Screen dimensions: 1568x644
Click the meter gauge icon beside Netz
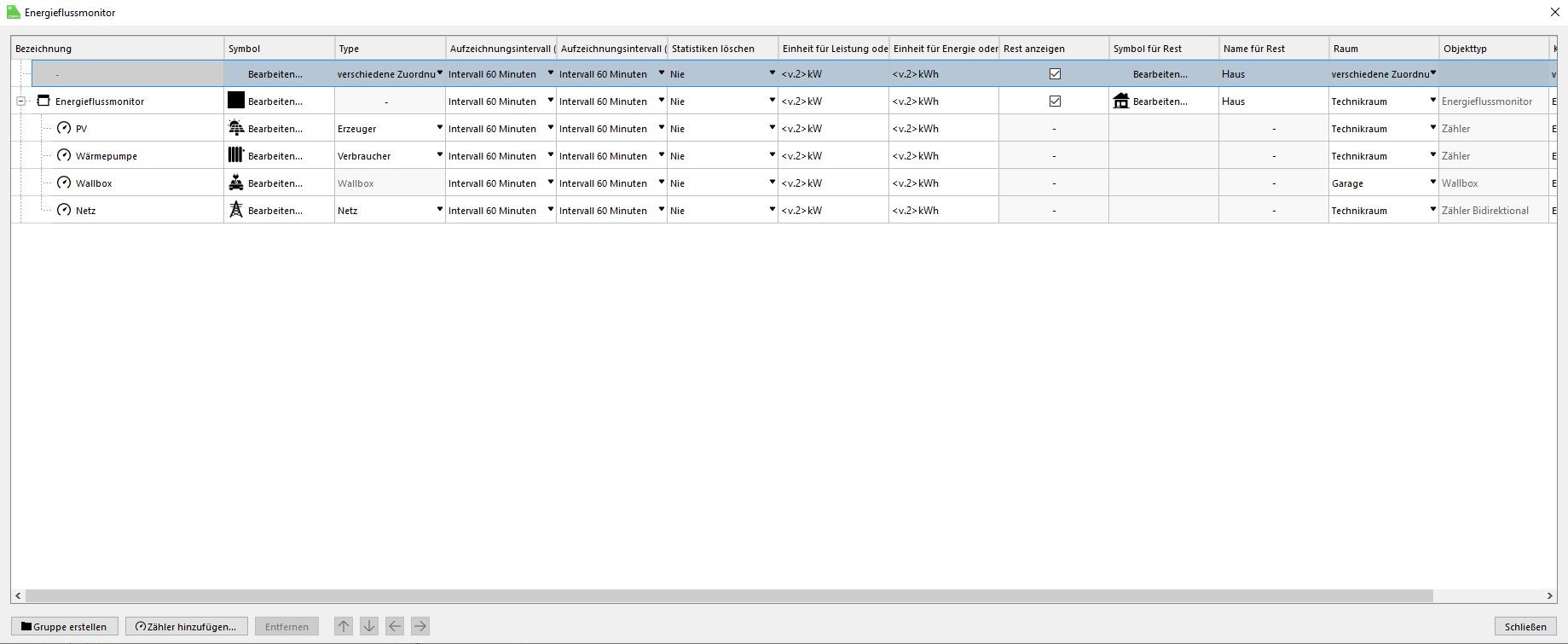point(64,211)
